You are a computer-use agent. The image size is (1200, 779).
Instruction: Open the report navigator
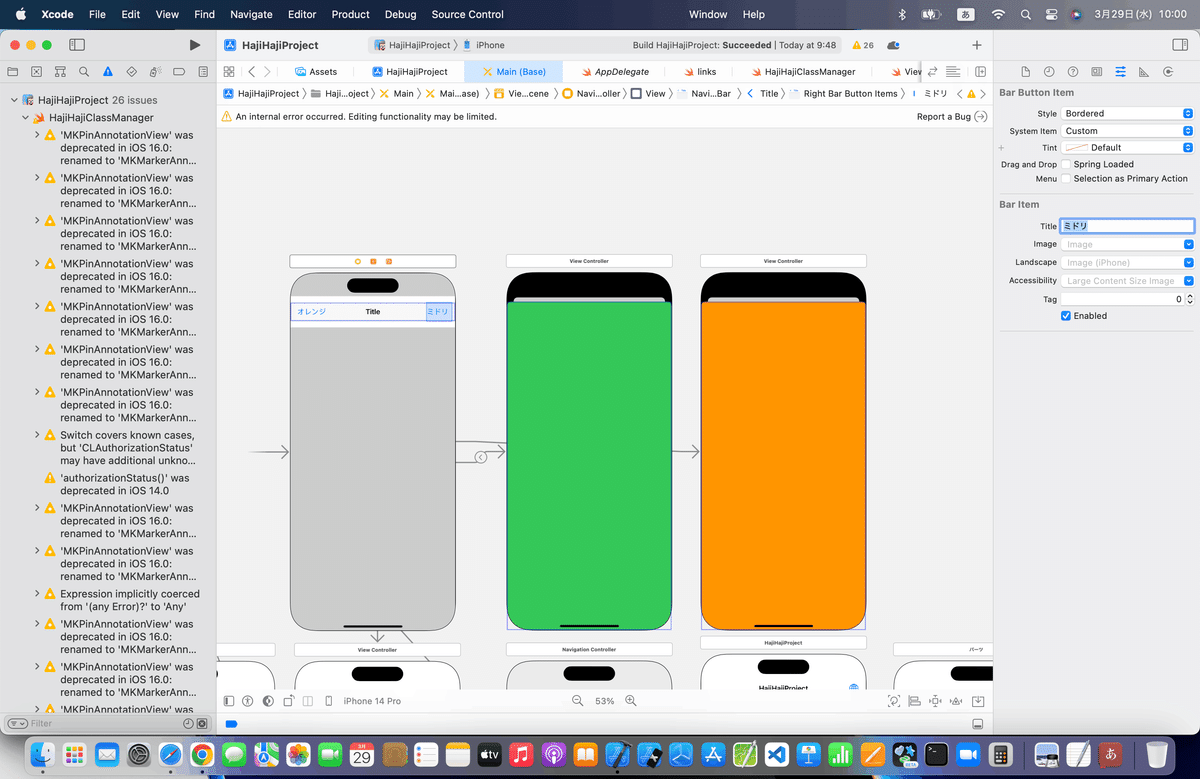coord(204,72)
